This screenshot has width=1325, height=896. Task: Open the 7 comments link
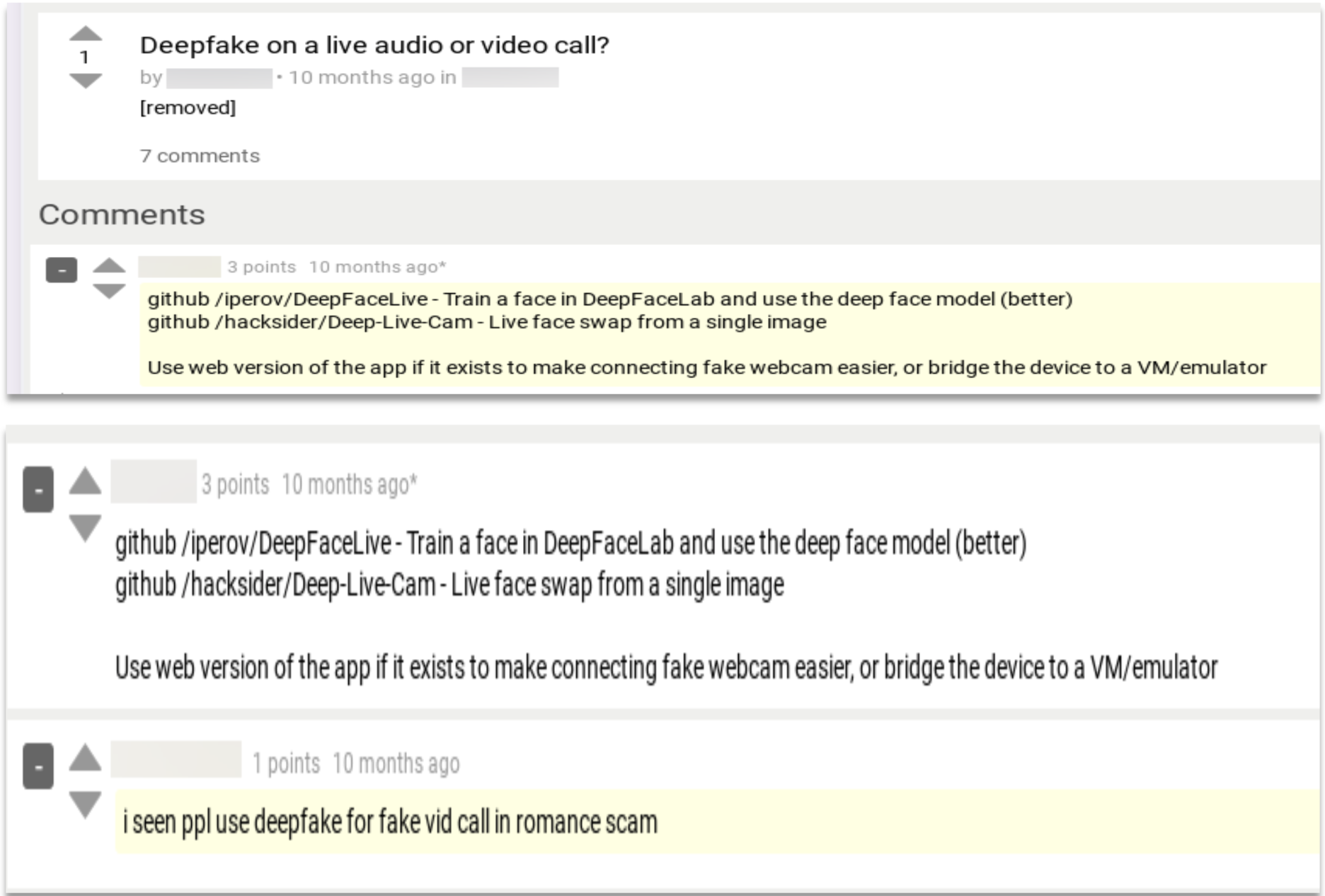pos(200,156)
